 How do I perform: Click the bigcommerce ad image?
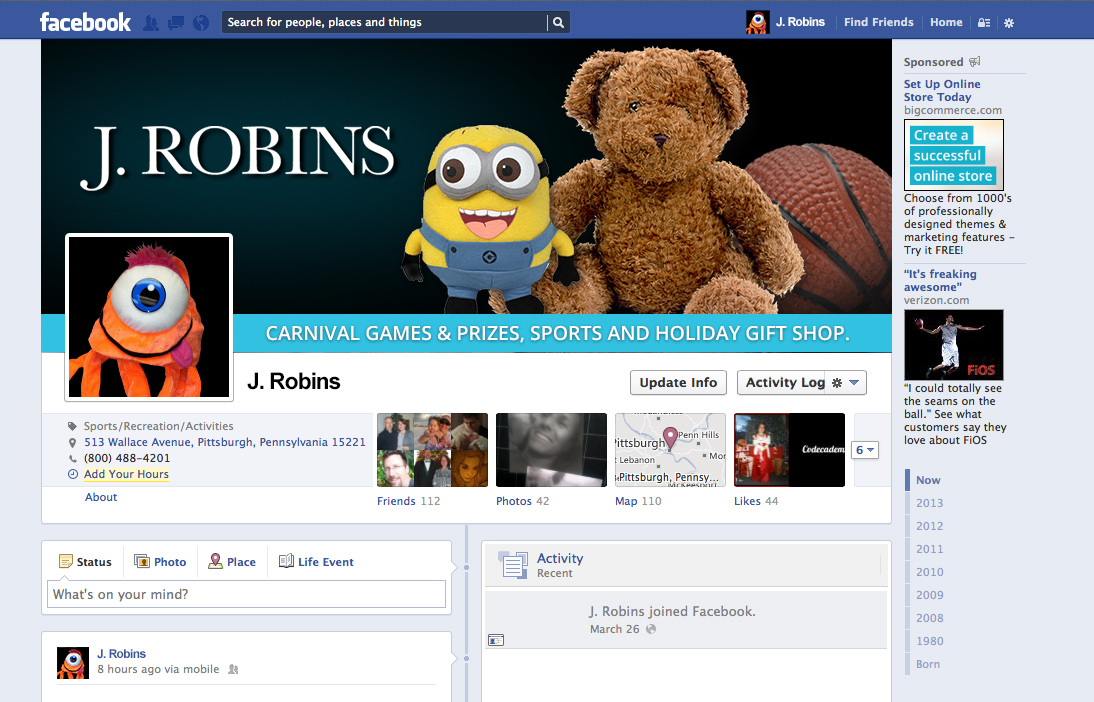coord(954,155)
